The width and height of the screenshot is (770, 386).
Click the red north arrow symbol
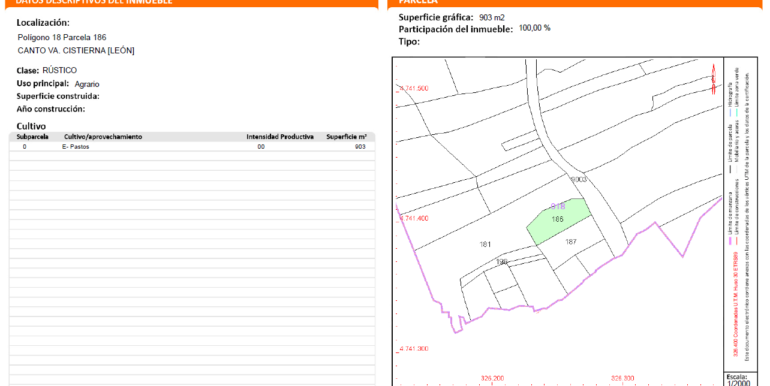pos(714,79)
